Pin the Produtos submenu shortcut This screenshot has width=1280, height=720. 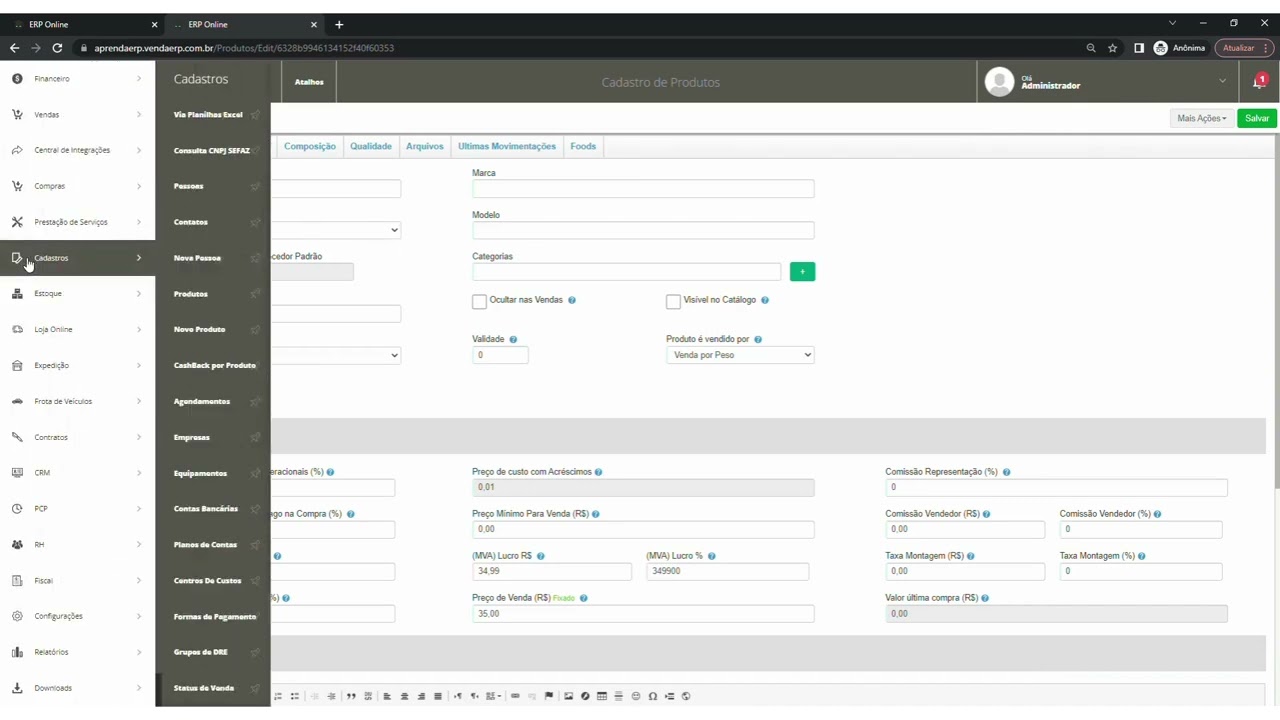pyautogui.click(x=255, y=294)
